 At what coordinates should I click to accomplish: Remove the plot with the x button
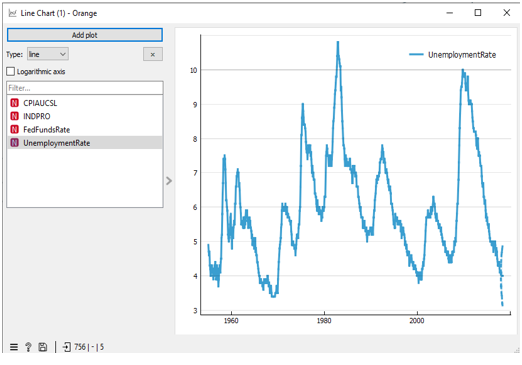click(x=153, y=54)
